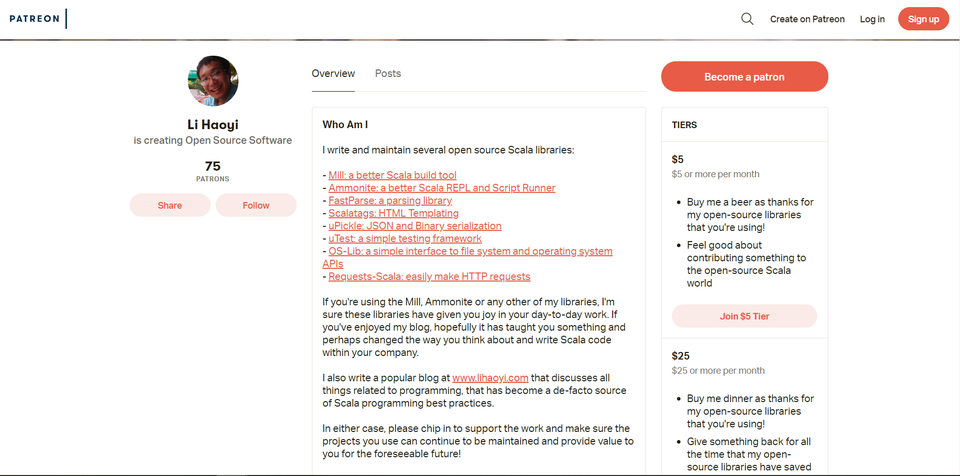
Task: Visit www.lihaoyi.com blog link
Action: click(x=490, y=377)
